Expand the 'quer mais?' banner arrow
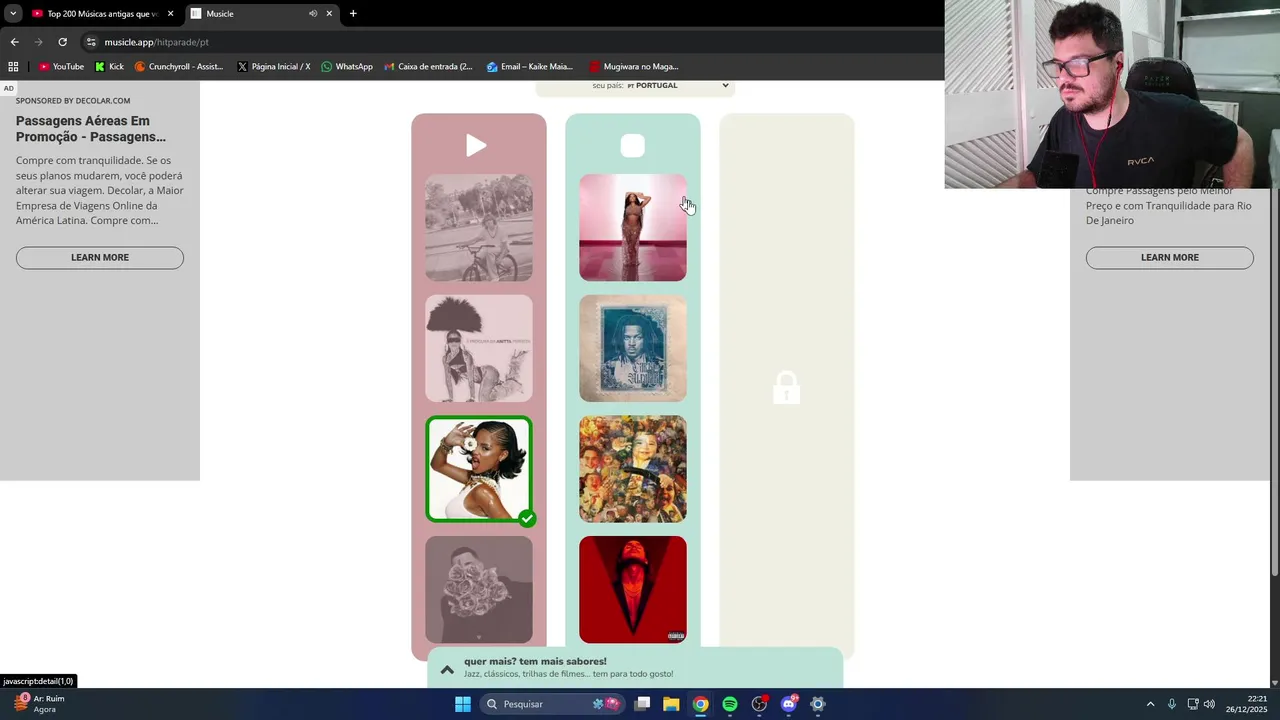The height and width of the screenshot is (720, 1280). (x=447, y=669)
